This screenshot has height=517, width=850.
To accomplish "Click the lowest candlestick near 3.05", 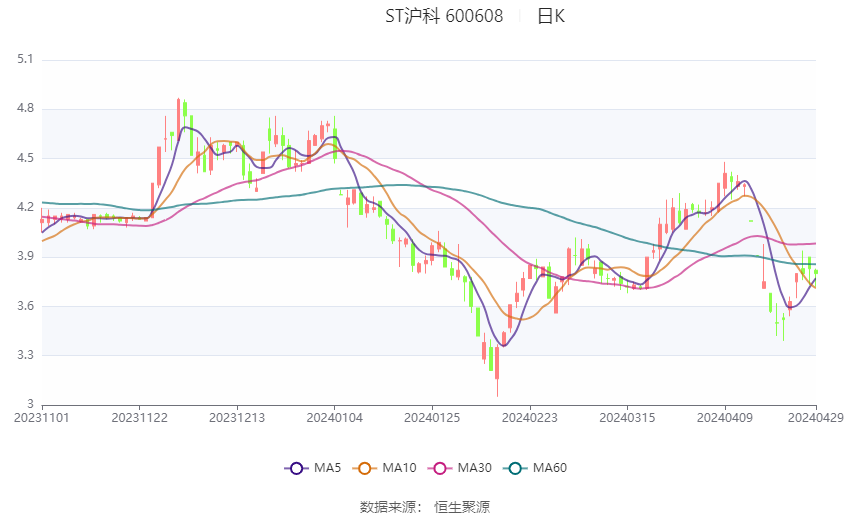I will point(497,371).
